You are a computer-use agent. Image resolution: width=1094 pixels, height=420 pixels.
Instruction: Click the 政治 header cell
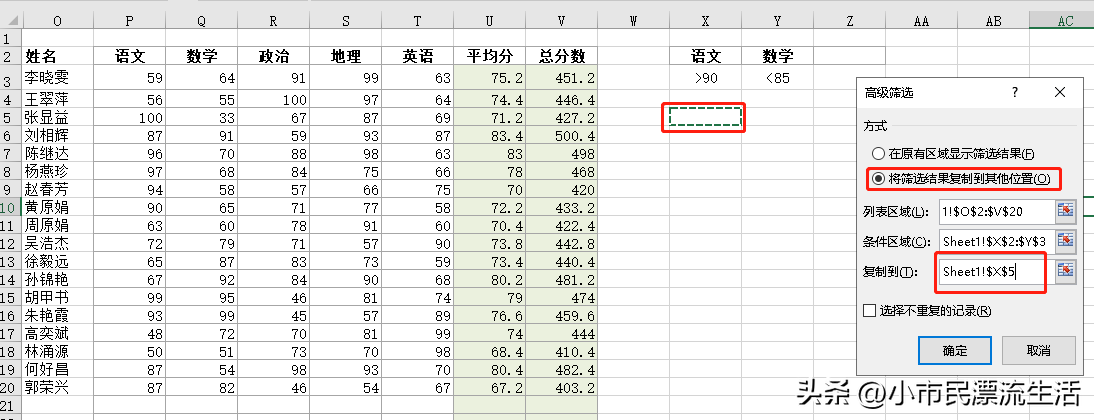[273, 56]
